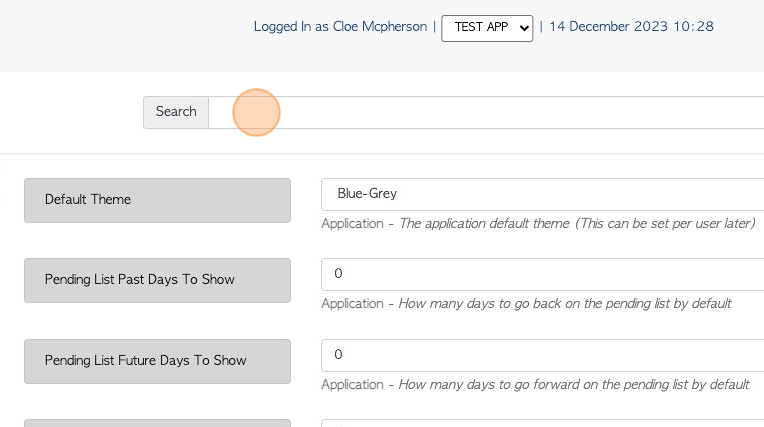Click the italic days to go forward description
The image size is (764, 427).
(574, 385)
